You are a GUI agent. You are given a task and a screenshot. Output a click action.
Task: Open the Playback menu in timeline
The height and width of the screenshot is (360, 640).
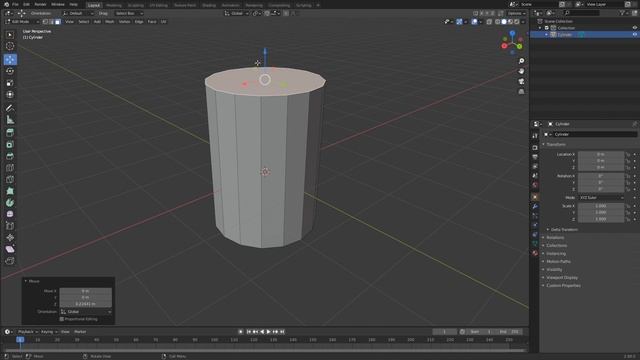[x=28, y=332]
